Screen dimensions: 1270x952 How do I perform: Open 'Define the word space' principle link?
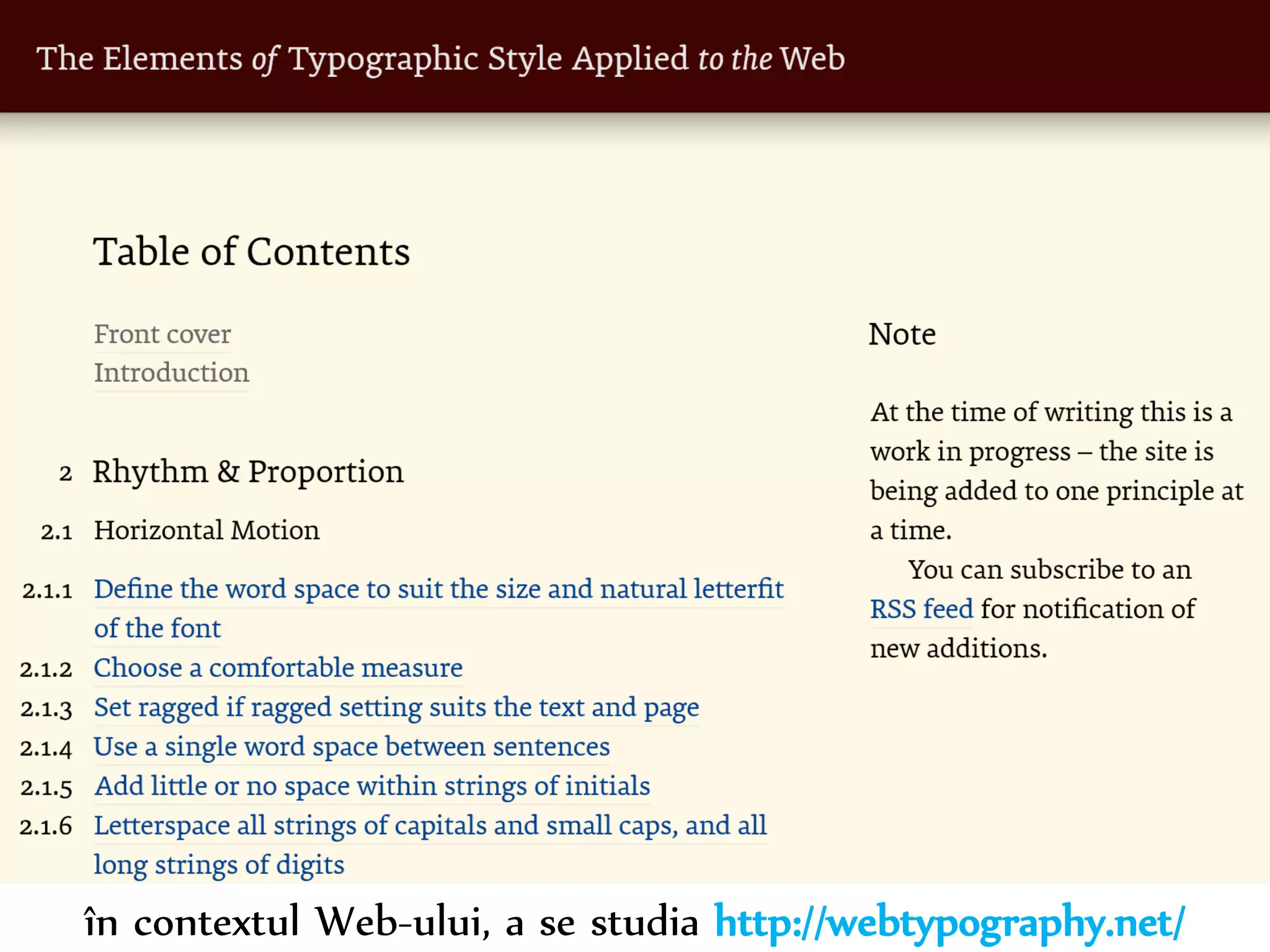pos(438,589)
